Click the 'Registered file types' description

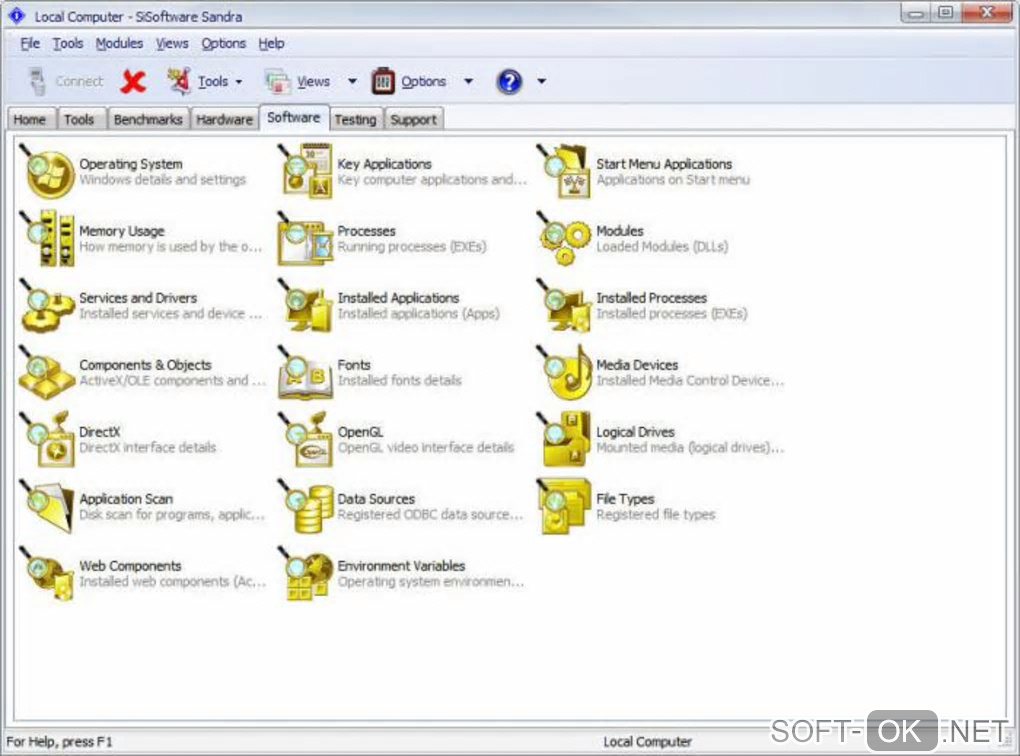(x=656, y=515)
